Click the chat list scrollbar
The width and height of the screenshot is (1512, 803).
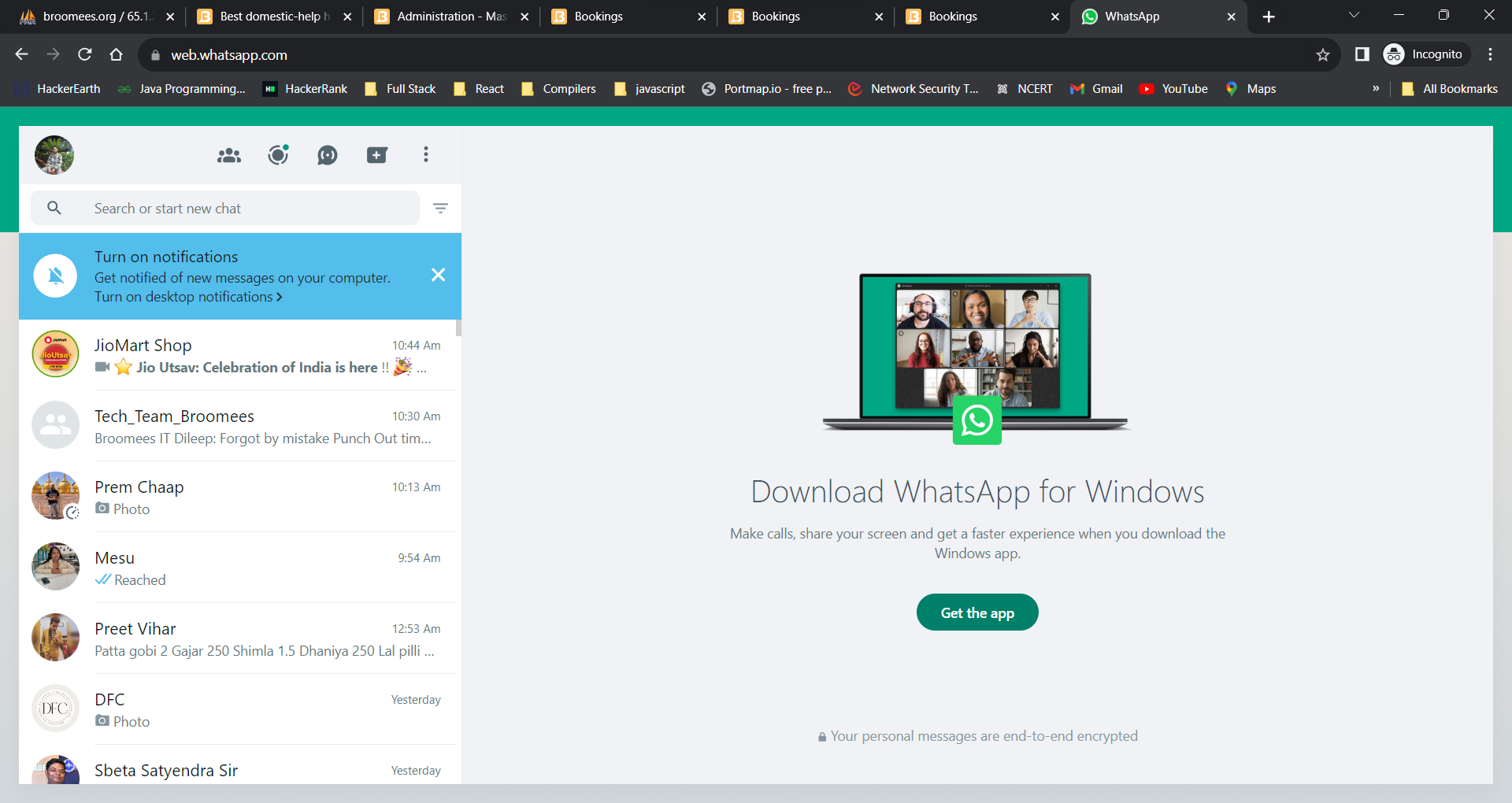coord(458,328)
